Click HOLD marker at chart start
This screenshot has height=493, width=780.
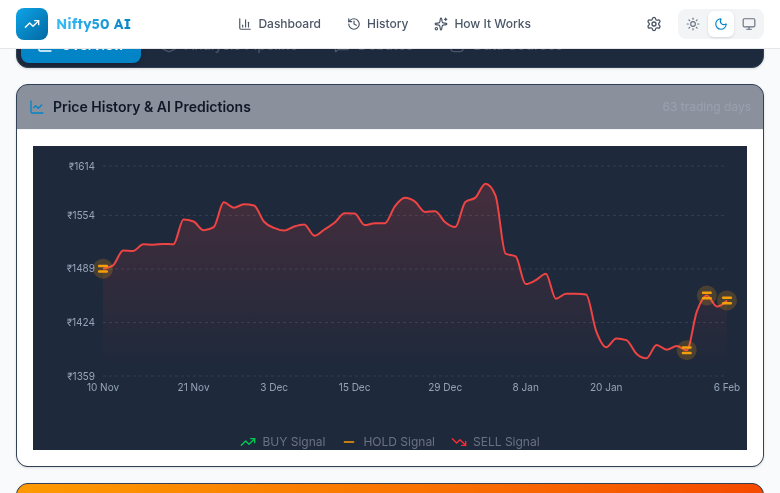(x=103, y=268)
